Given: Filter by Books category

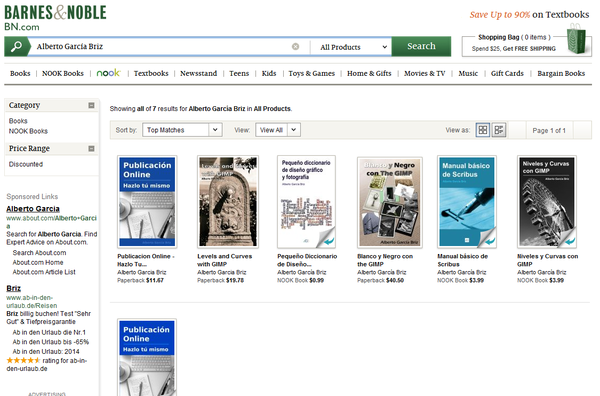Looking at the screenshot, I should (x=18, y=121).
